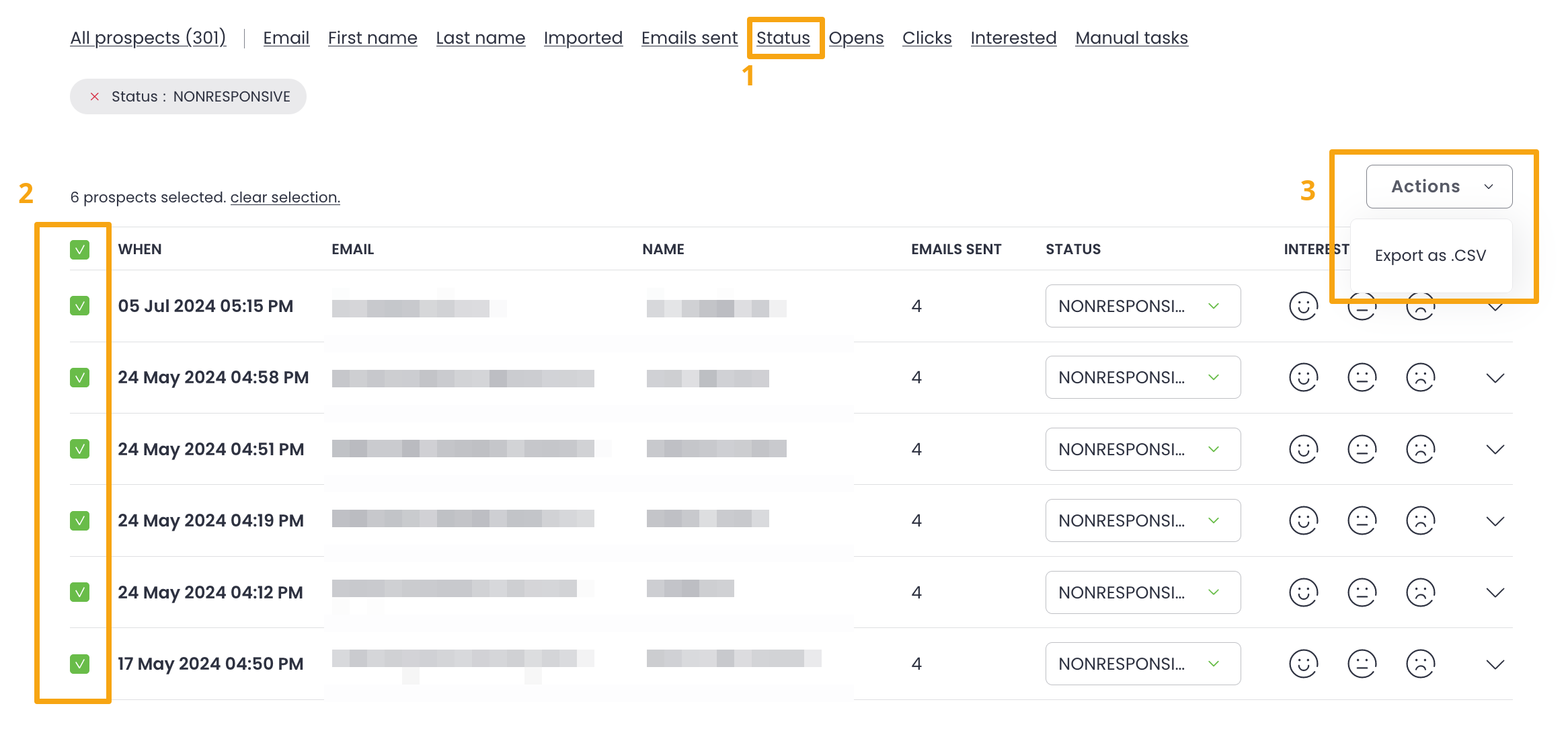Uncheck the select-all checkbox in header
Screen dimensions: 1568x737
pos(79,249)
